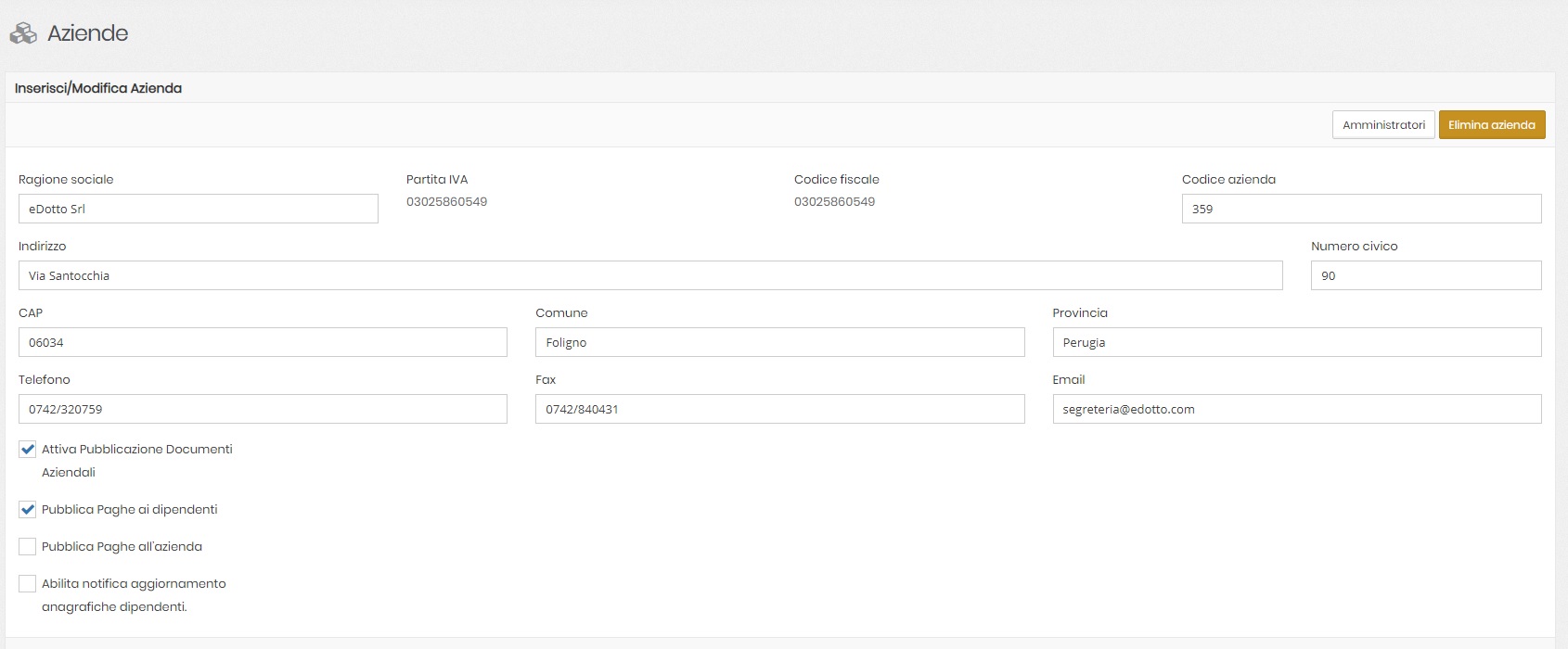Image resolution: width=1568 pixels, height=649 pixels.
Task: Uncheck Attiva Pubblicazione Documenti Aziendali
Action: [x=28, y=450]
